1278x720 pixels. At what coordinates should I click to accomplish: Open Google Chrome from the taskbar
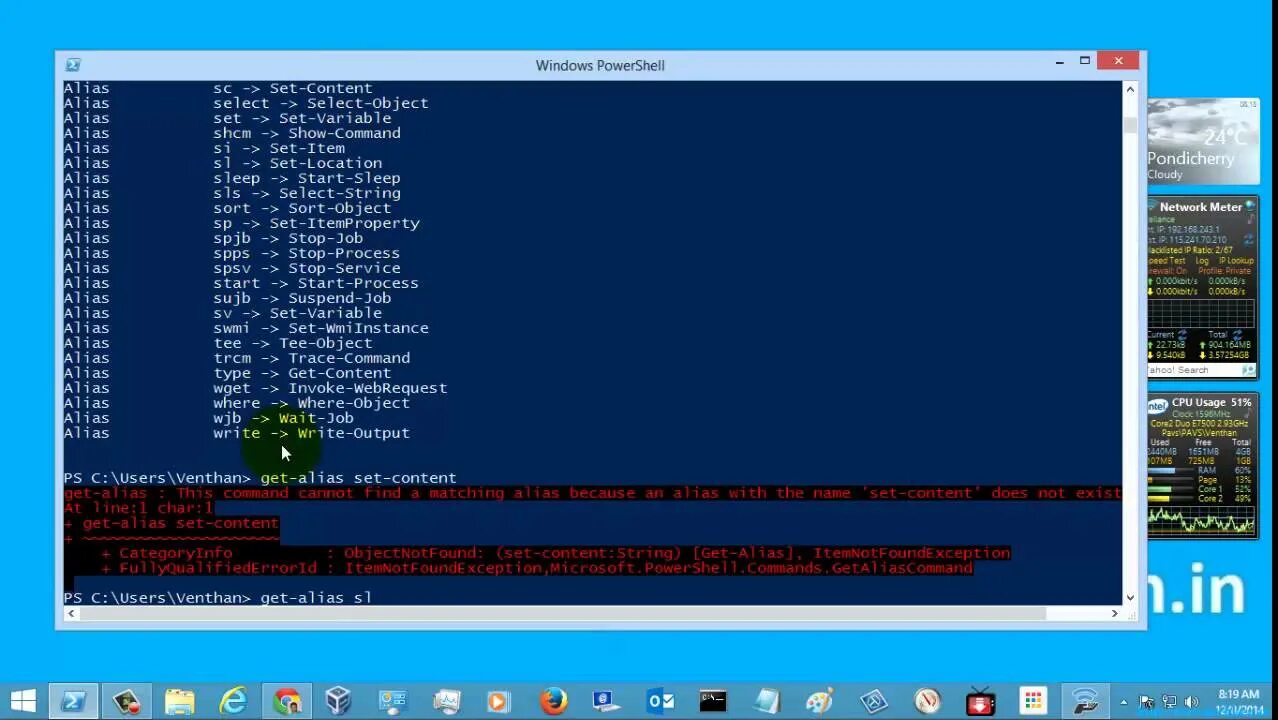tap(287, 701)
